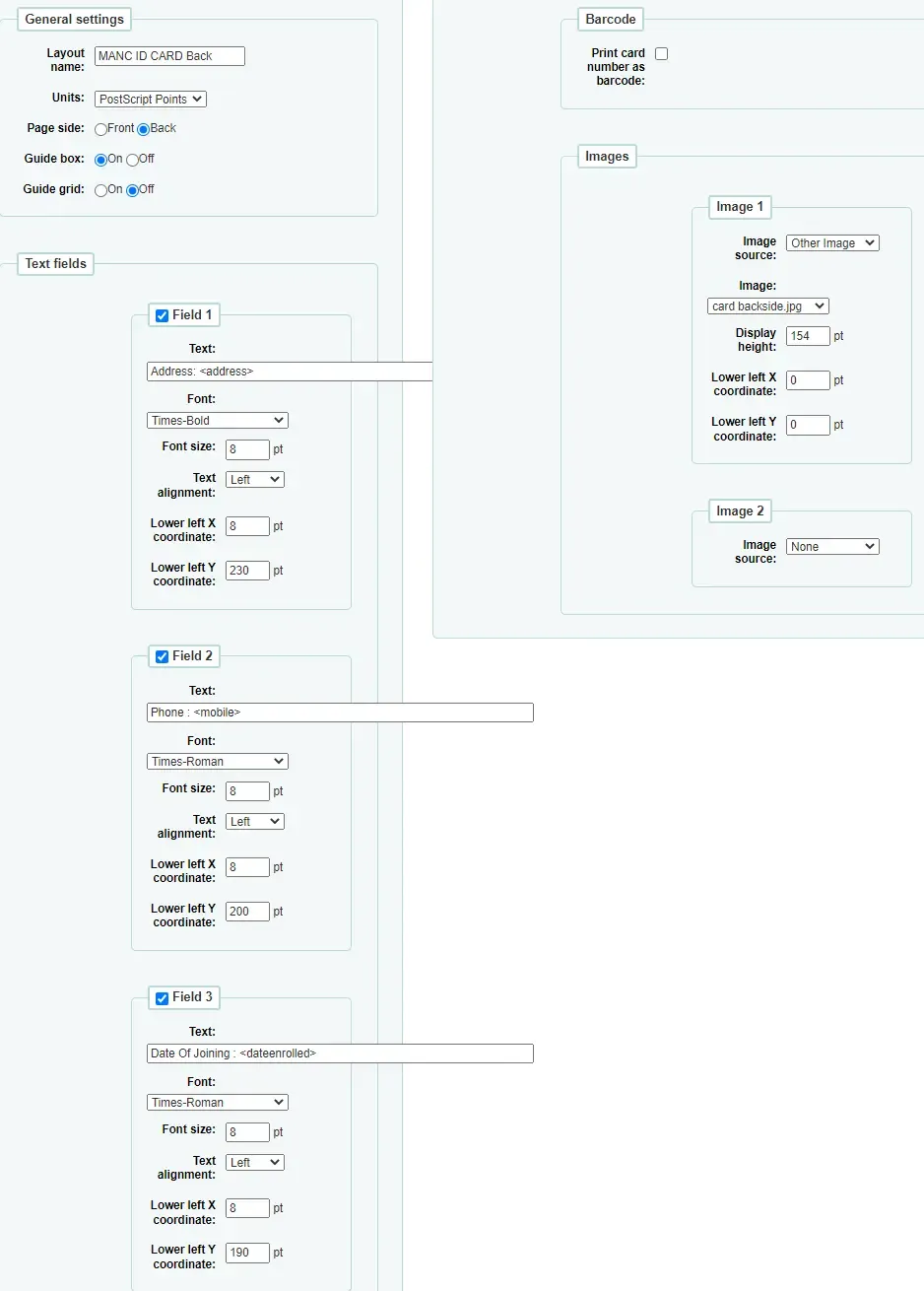Open Field 1 Font dropdown Times-Bold
924x1291 pixels.
pos(218,420)
